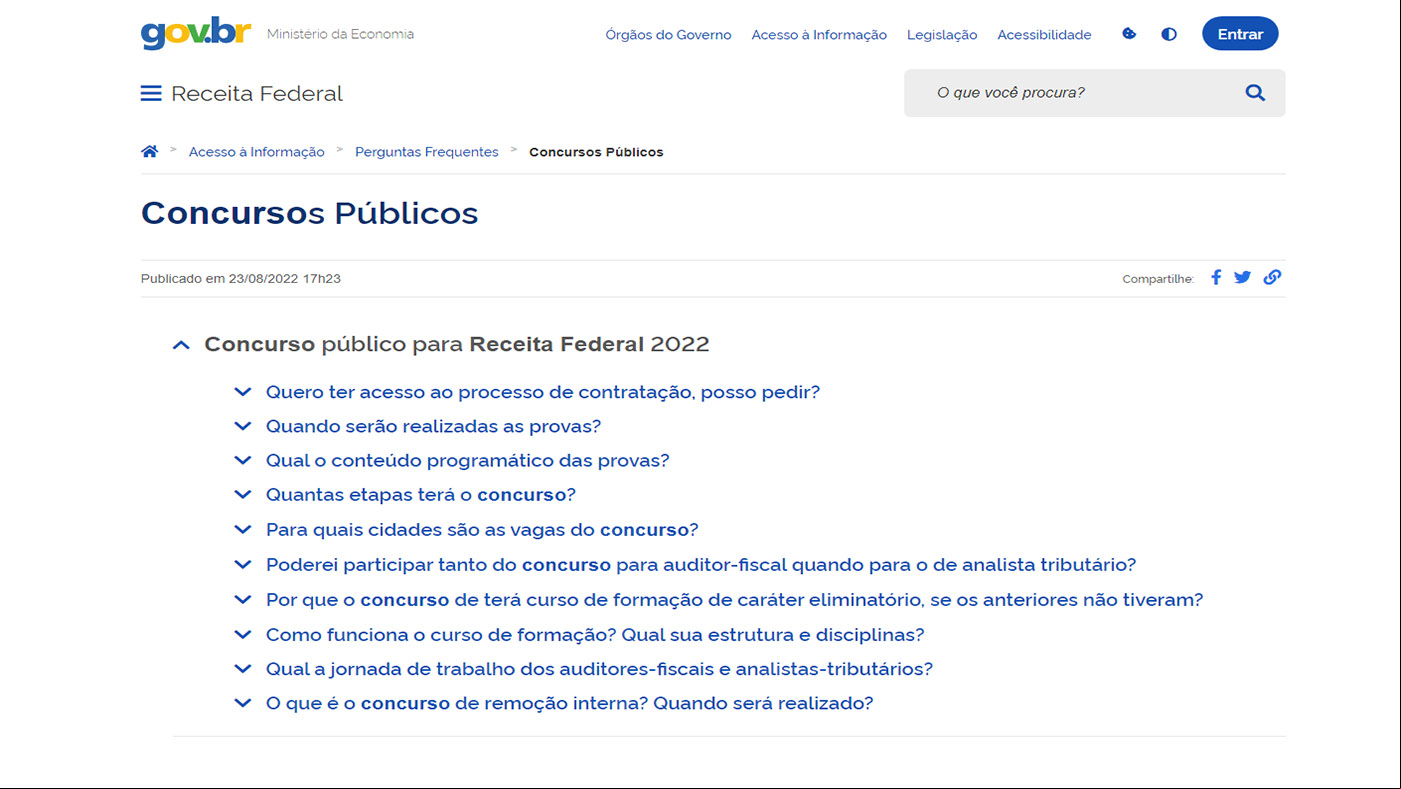Image resolution: width=1401 pixels, height=789 pixels.
Task: Click 'Concursos Públicos' breadcrumb text
Action: point(596,152)
